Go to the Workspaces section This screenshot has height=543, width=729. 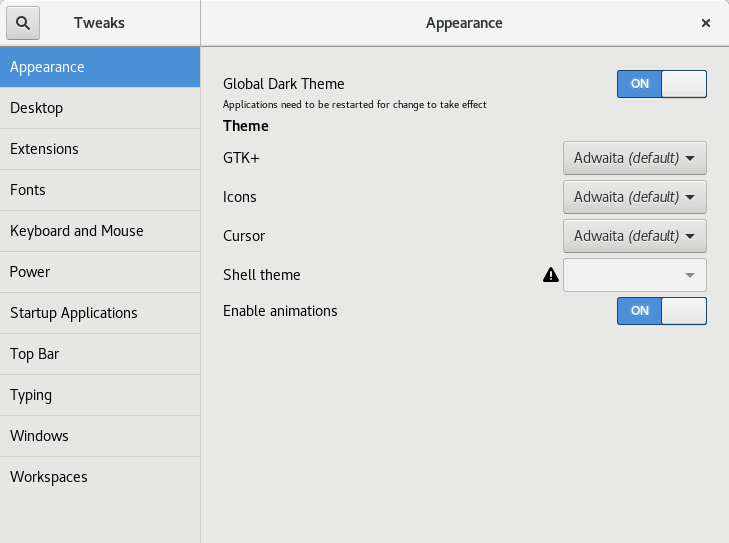pyautogui.click(x=100, y=477)
